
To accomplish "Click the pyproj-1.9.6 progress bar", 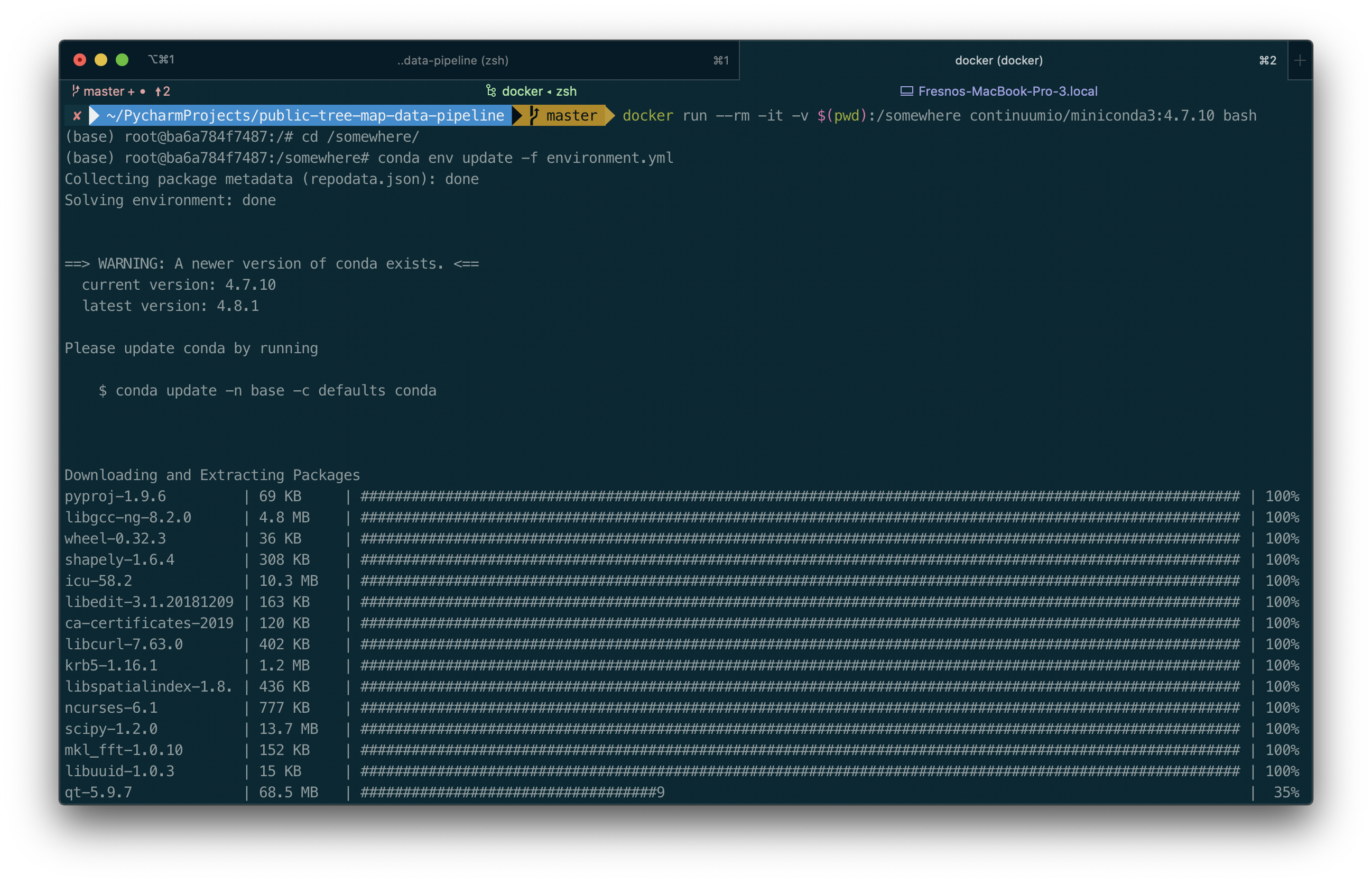I will click(800, 496).
